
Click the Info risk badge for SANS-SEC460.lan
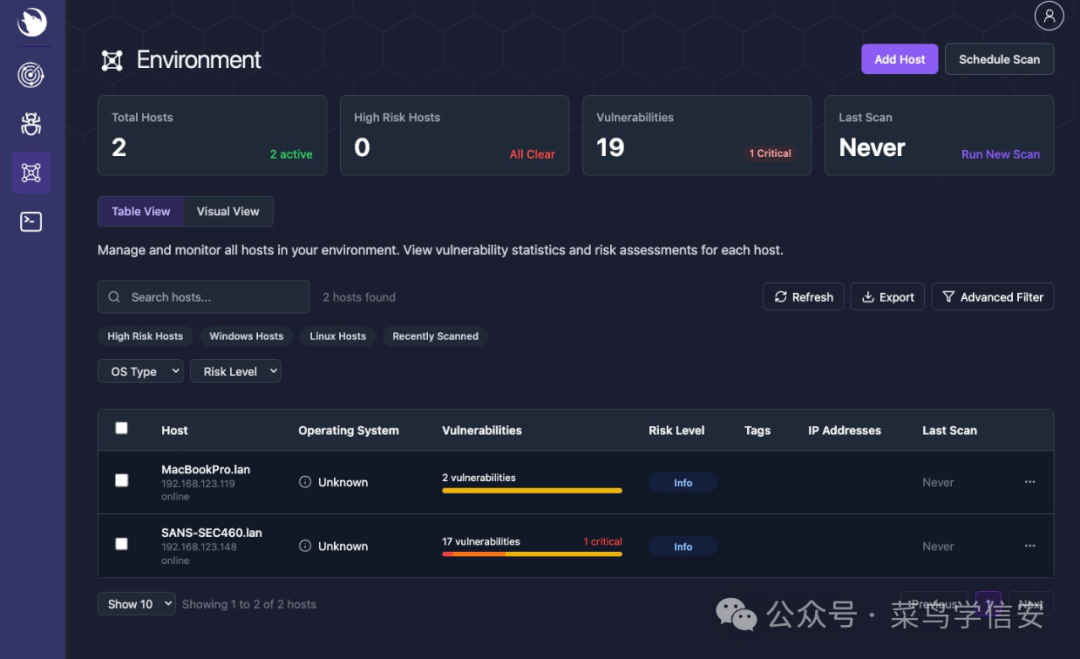pyautogui.click(x=683, y=547)
